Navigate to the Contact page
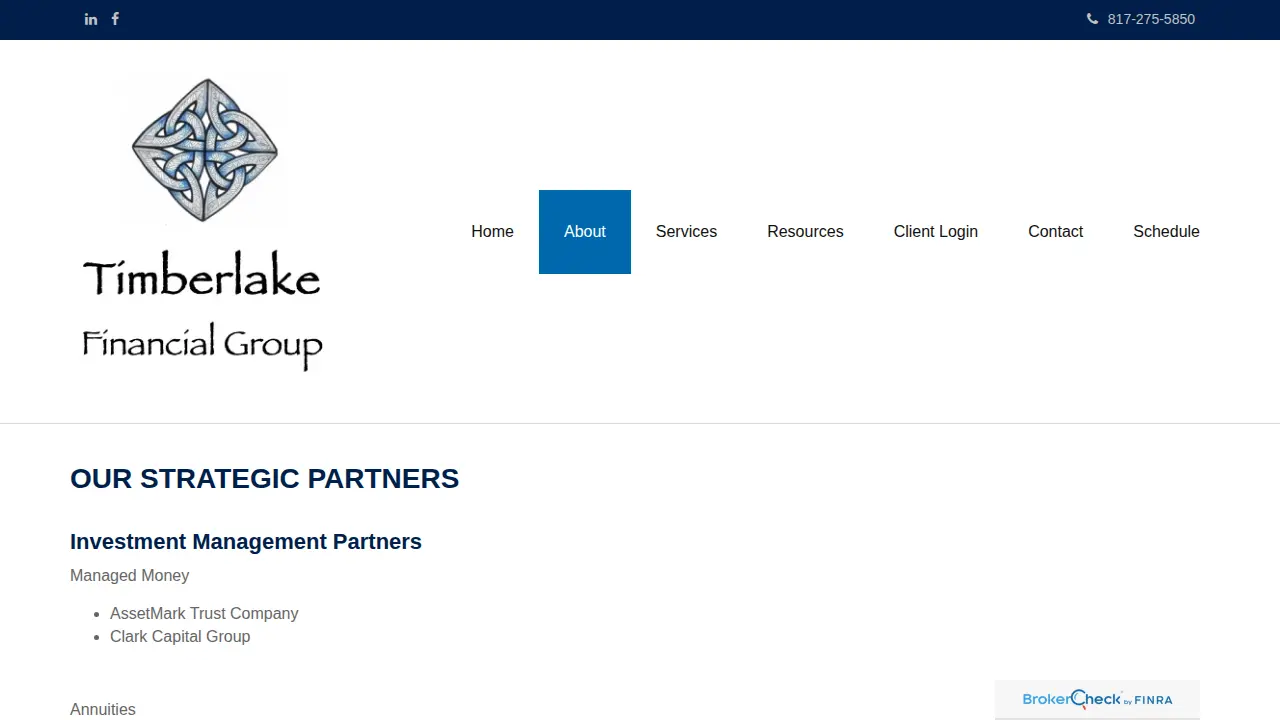 click(x=1055, y=232)
